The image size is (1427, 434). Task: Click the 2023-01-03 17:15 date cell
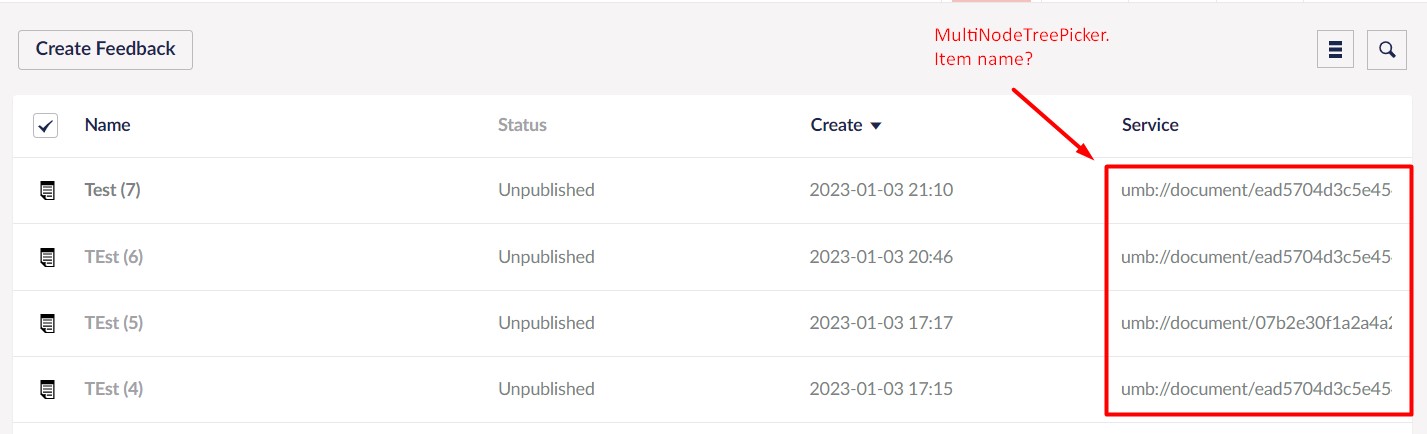tap(881, 389)
